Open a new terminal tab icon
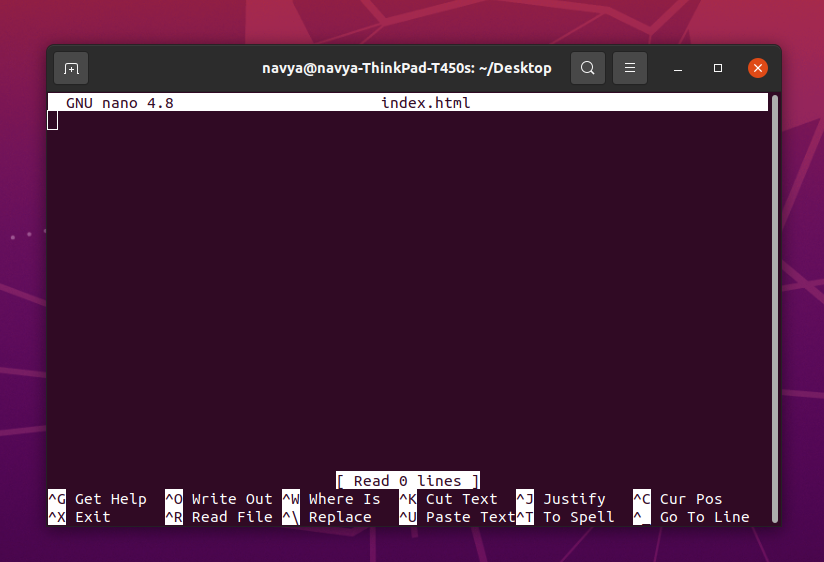This screenshot has width=824, height=562. (x=71, y=68)
